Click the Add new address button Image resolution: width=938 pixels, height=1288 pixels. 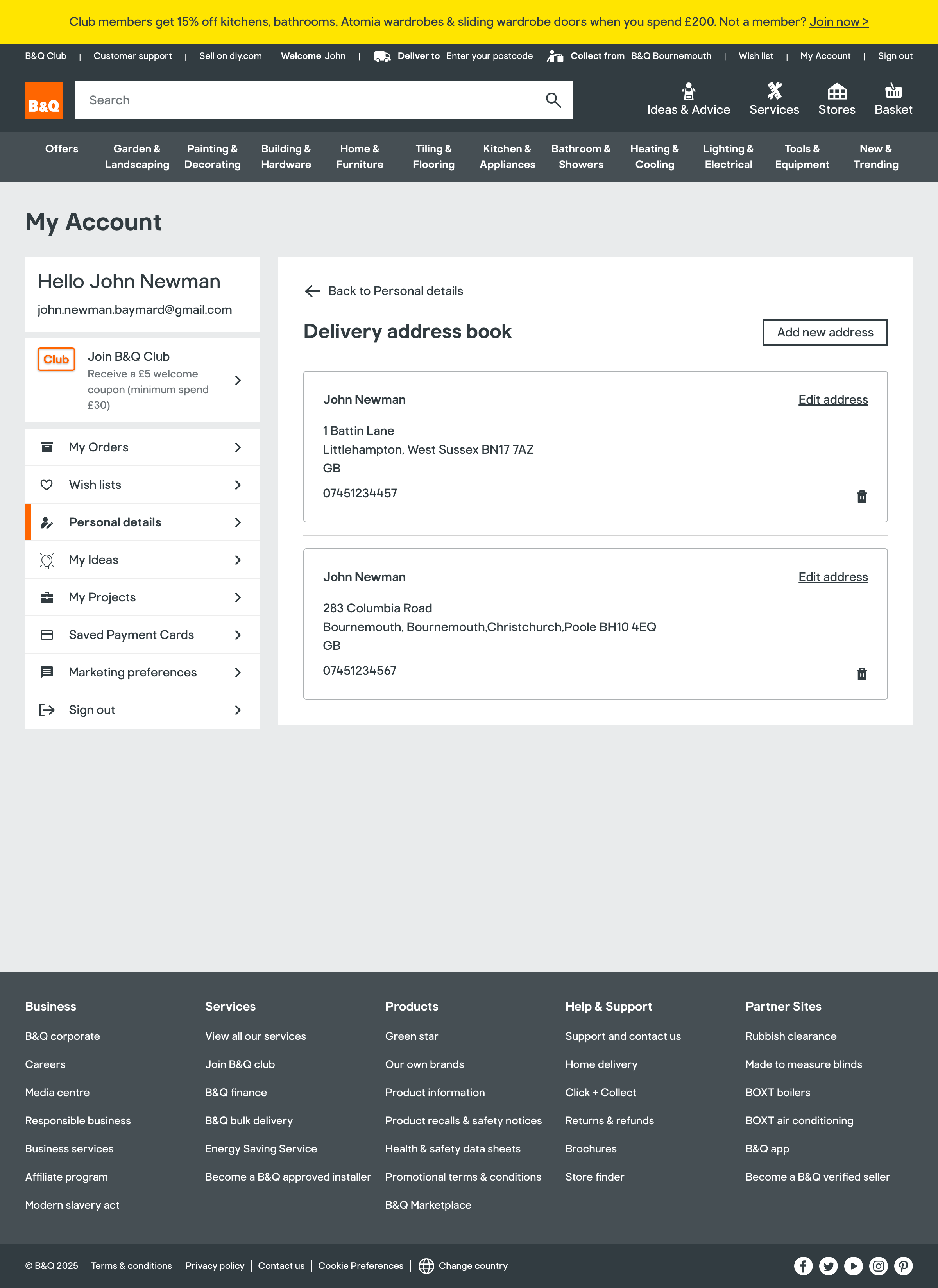tap(825, 332)
